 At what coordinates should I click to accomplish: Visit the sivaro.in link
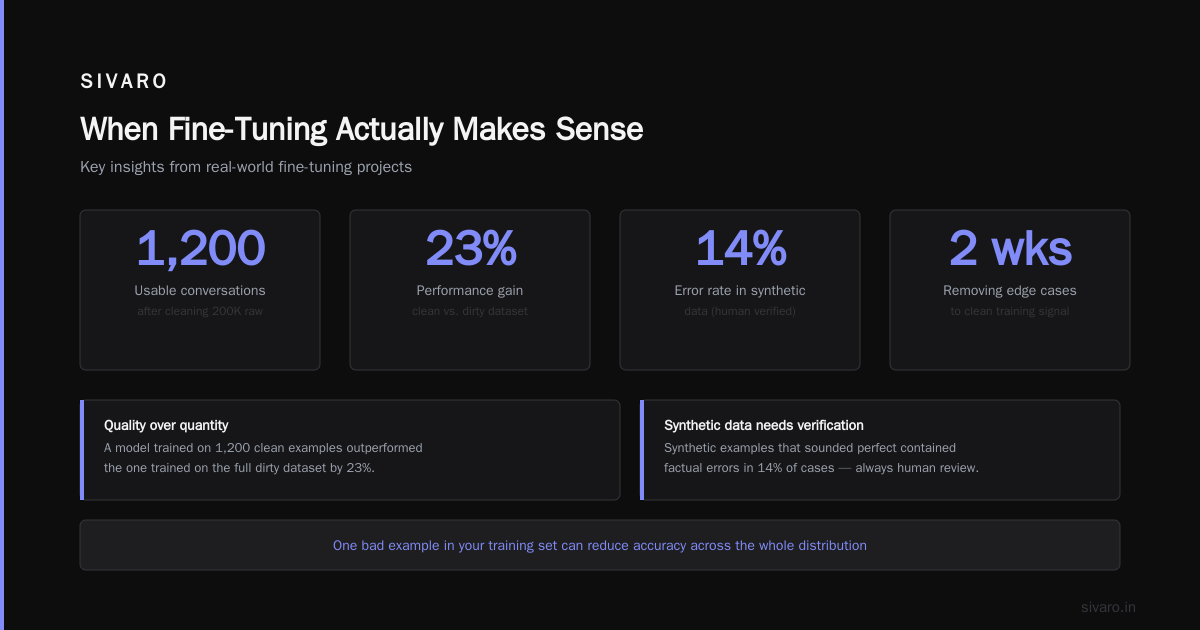click(1108, 607)
